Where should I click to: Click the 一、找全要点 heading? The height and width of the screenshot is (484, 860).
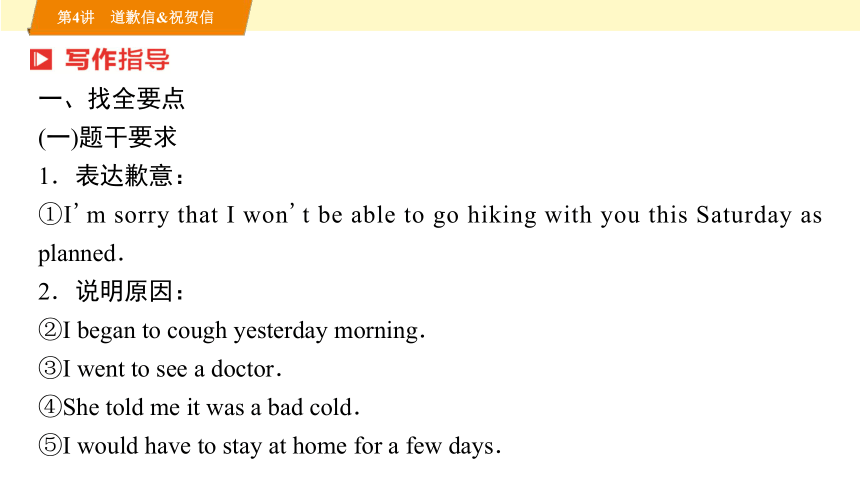(112, 99)
